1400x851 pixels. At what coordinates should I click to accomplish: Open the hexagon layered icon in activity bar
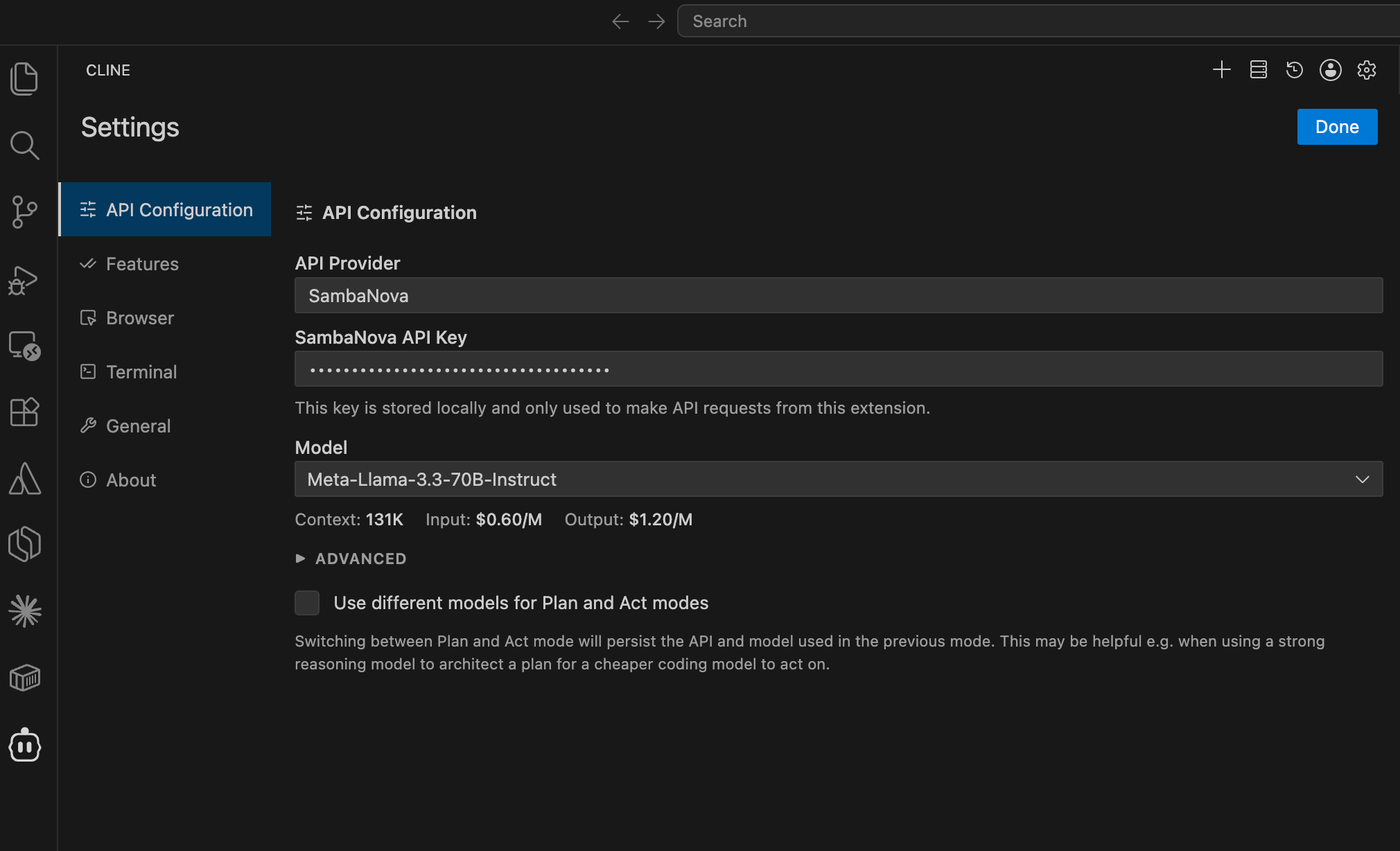(24, 544)
